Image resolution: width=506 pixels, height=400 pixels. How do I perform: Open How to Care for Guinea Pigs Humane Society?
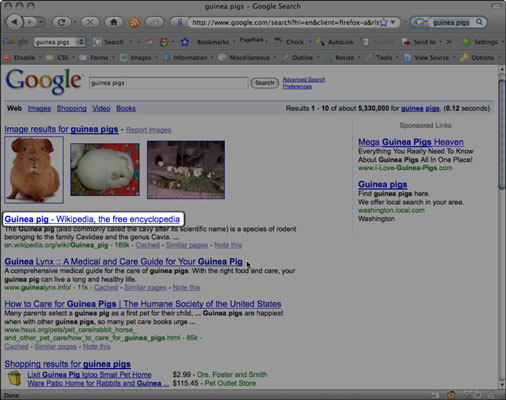pos(143,304)
